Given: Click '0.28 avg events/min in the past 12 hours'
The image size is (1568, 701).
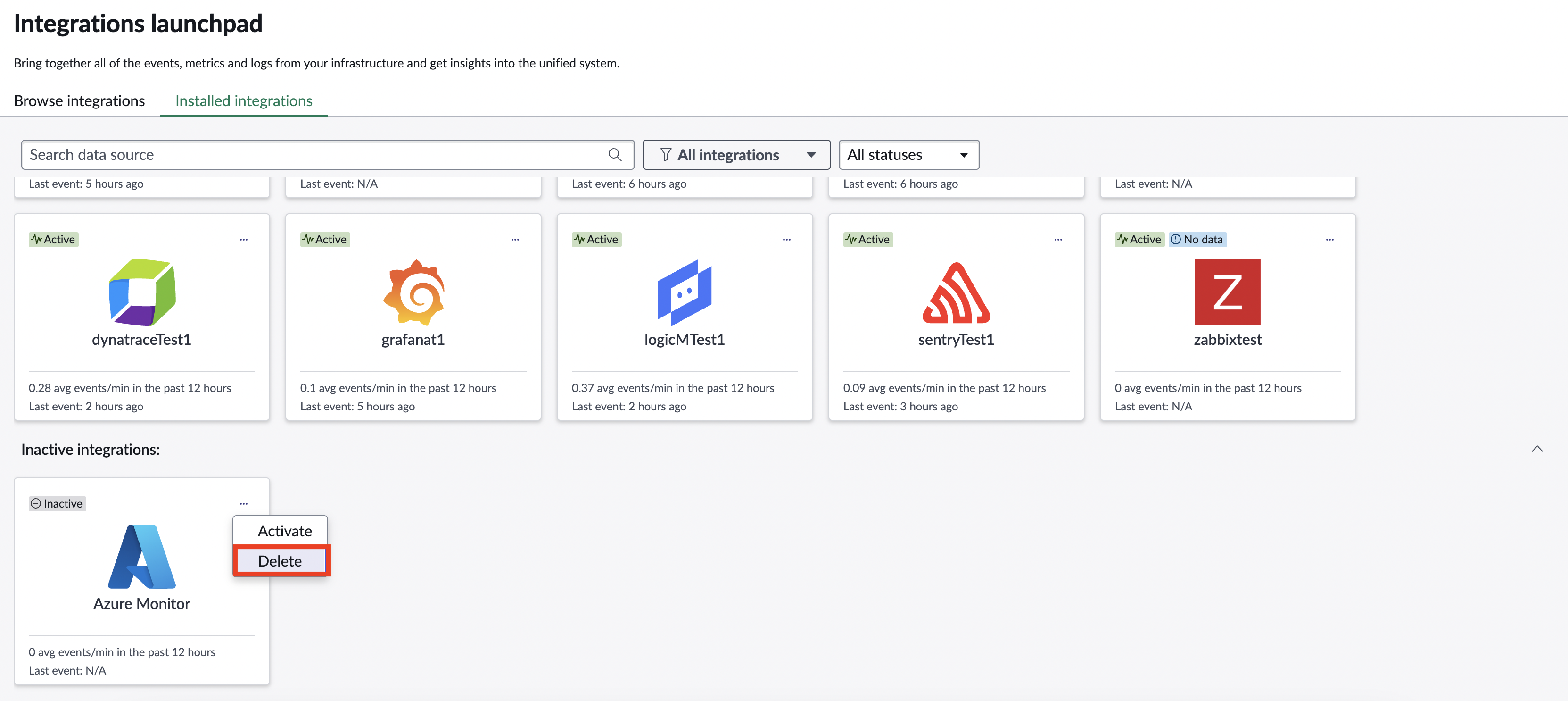Looking at the screenshot, I should (x=130, y=388).
